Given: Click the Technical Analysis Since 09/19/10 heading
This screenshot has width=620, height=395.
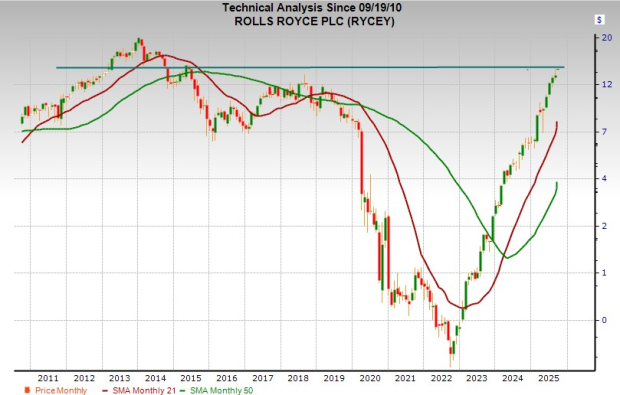Looking at the screenshot, I should pyautogui.click(x=312, y=8).
